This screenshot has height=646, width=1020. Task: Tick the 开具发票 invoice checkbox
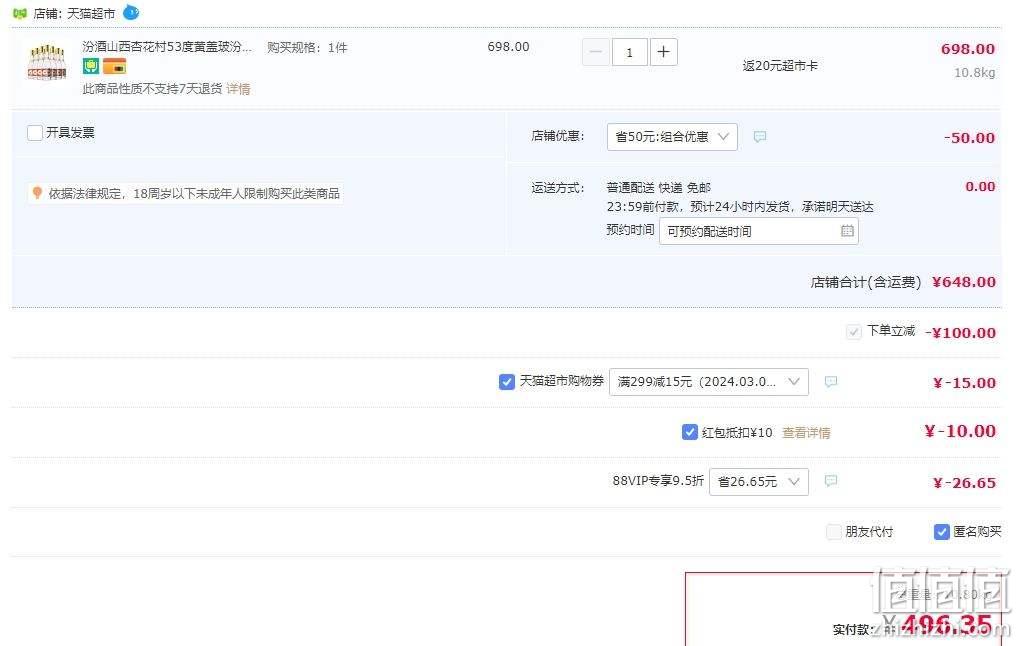coord(35,133)
